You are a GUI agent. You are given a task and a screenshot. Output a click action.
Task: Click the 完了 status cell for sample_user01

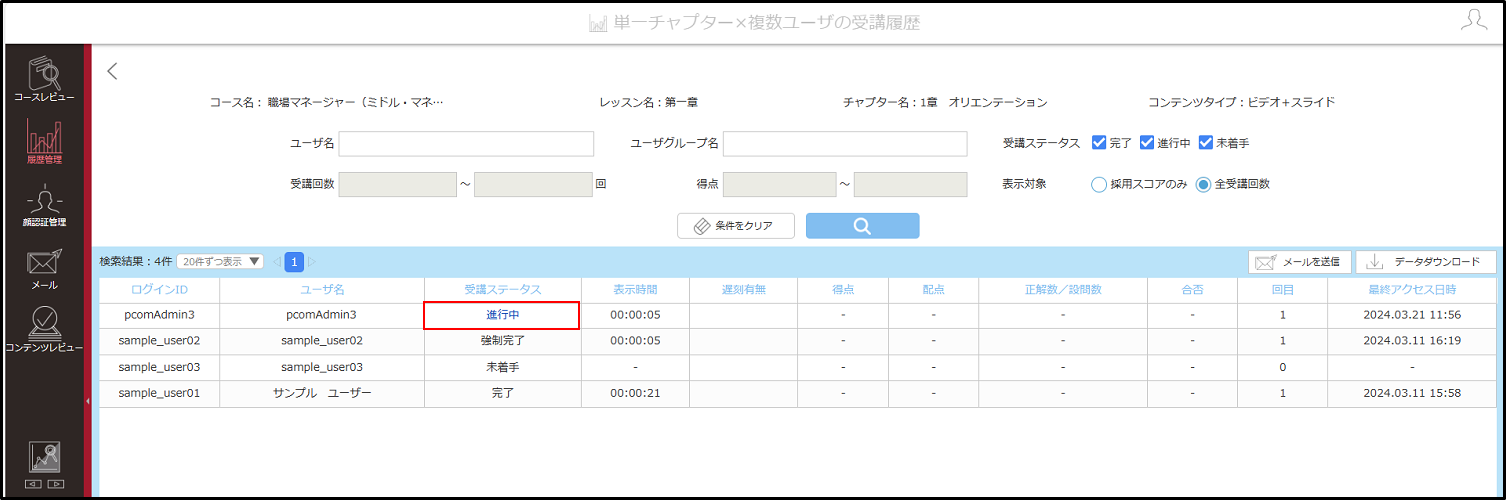click(x=503, y=393)
